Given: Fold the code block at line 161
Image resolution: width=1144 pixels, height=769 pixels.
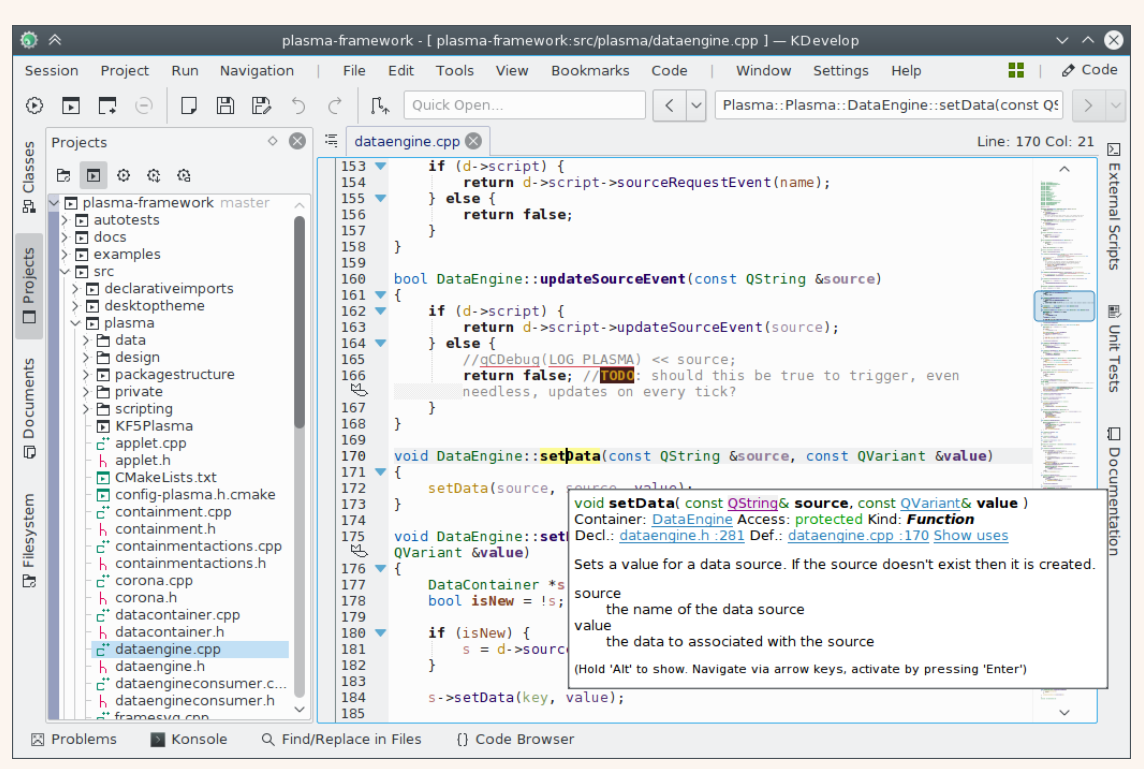Looking at the screenshot, I should (x=380, y=295).
